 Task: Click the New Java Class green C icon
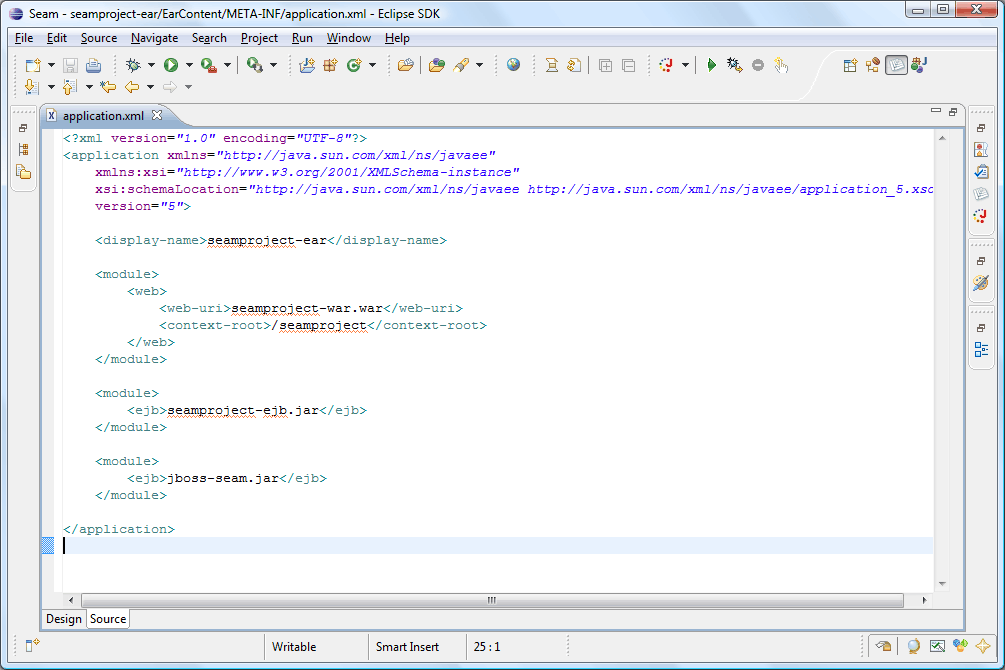click(354, 65)
